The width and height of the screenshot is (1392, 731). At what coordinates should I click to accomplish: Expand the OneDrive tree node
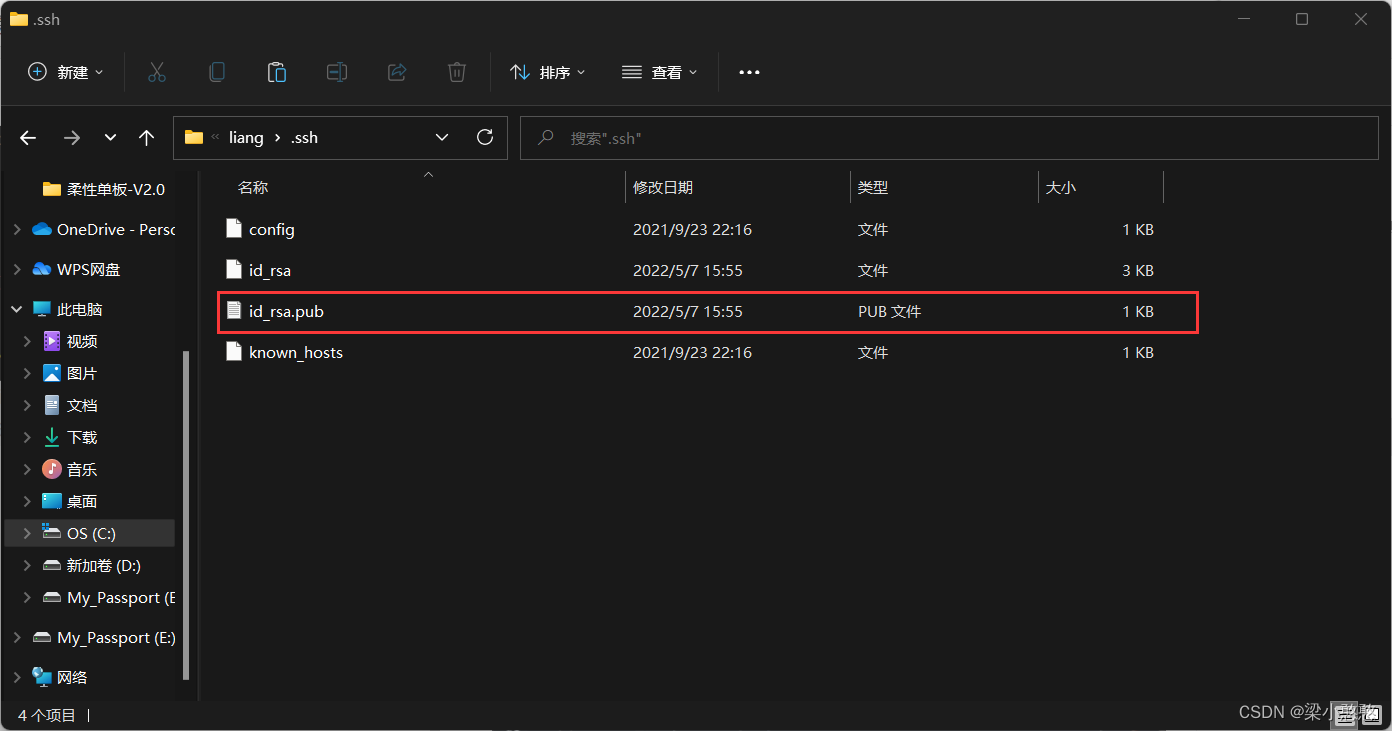[x=16, y=229]
